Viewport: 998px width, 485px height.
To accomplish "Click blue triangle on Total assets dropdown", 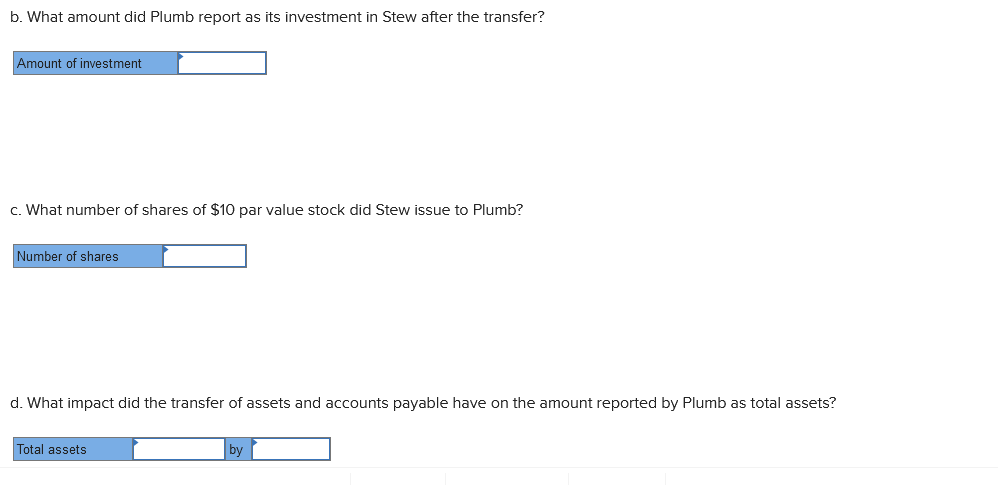I will point(136,442).
